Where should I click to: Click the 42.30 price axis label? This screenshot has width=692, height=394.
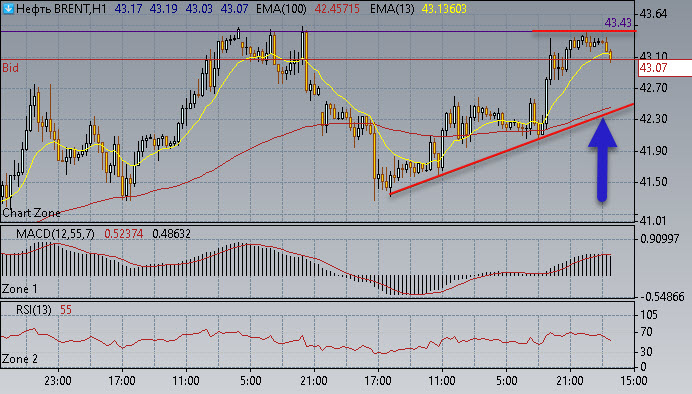coord(654,119)
